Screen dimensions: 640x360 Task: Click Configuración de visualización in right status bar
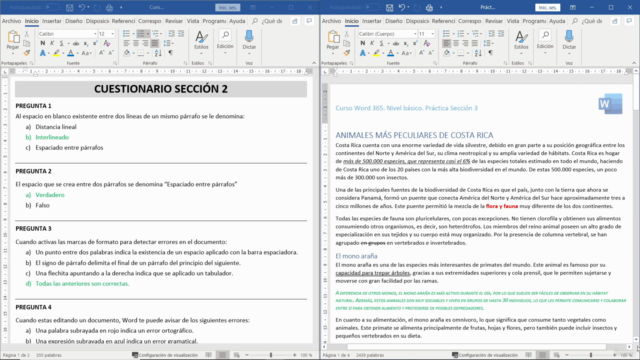[485, 355]
